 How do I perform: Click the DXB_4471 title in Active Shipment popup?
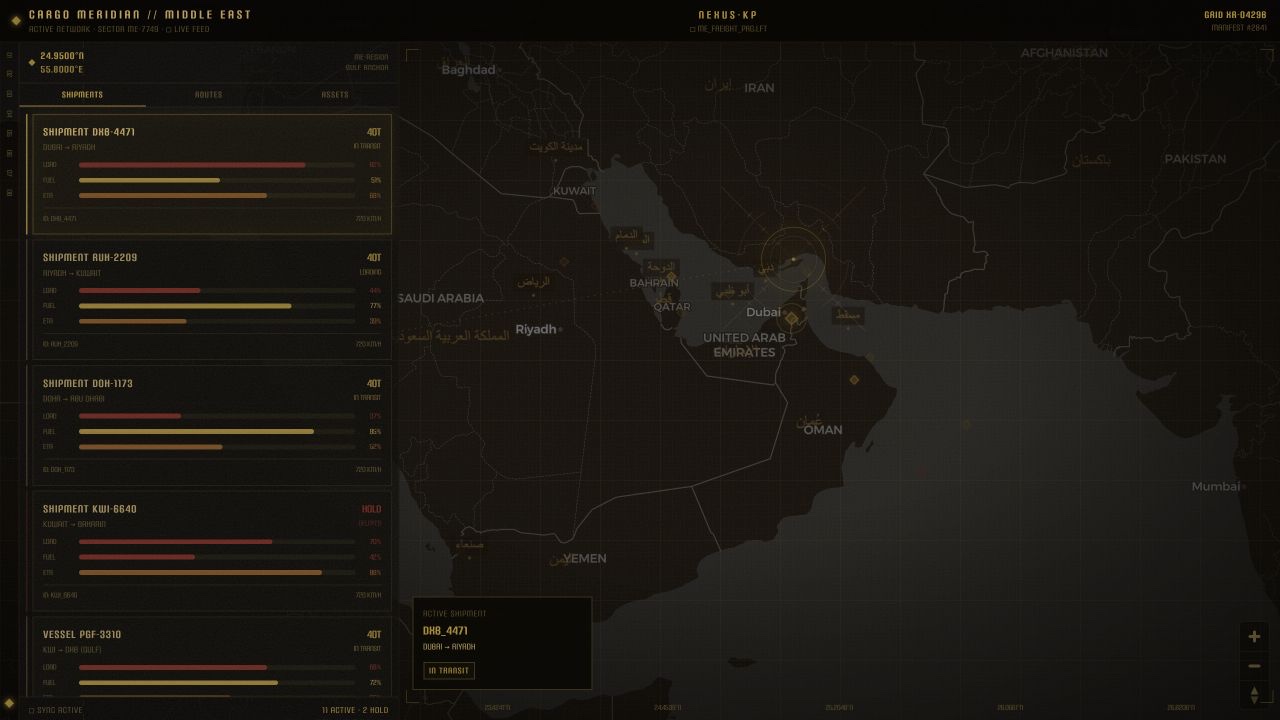click(445, 631)
